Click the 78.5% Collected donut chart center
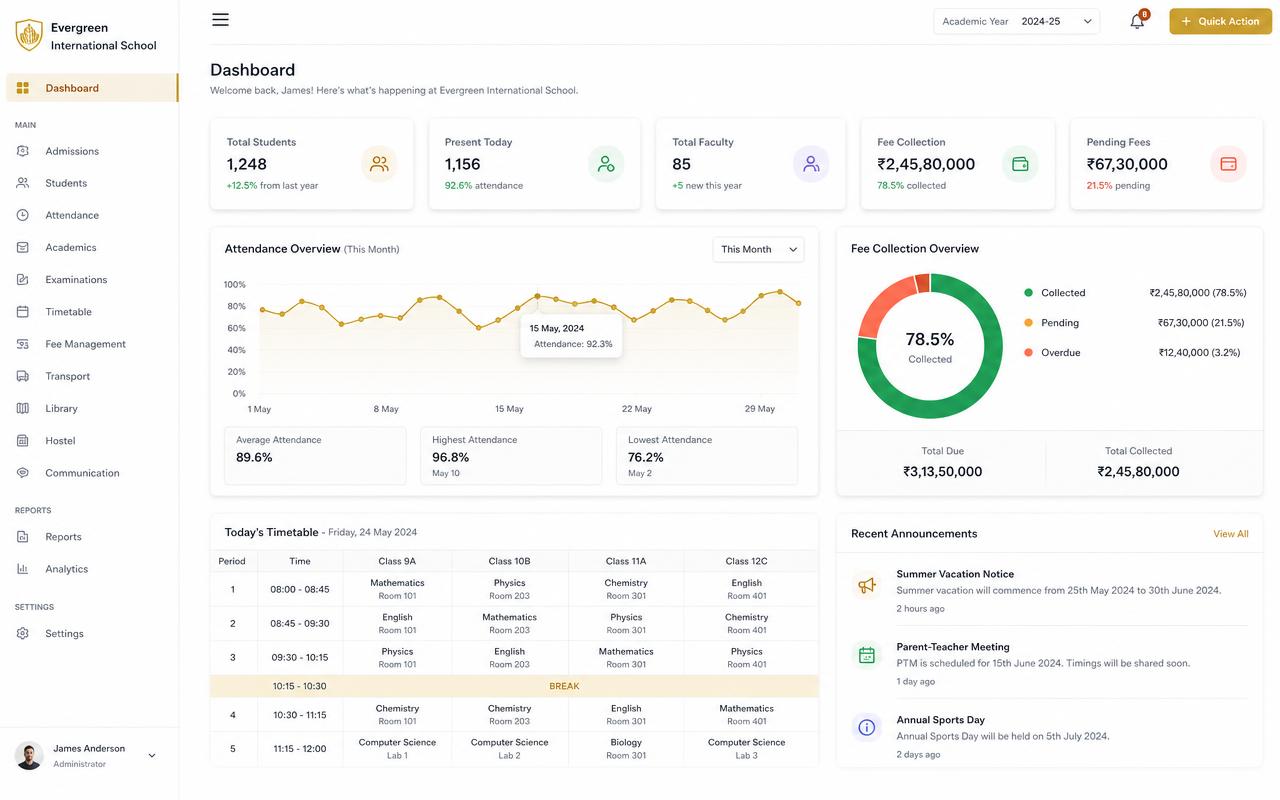1280x800 pixels. pyautogui.click(x=930, y=346)
